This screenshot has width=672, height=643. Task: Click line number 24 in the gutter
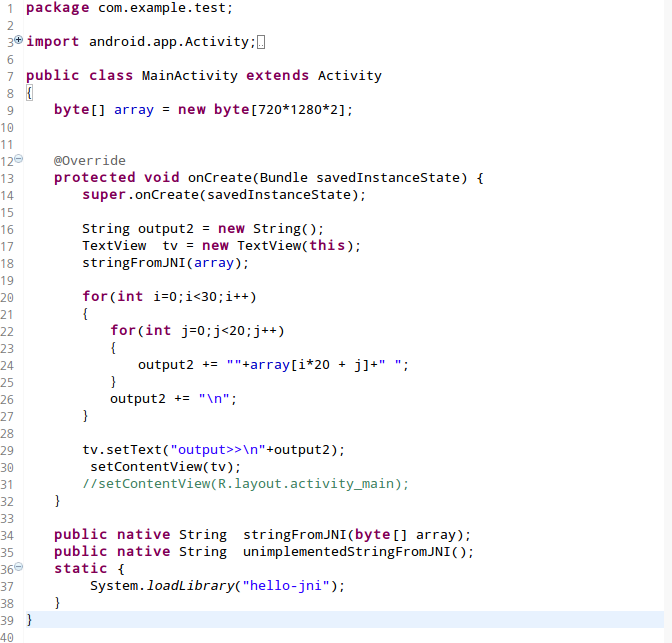tap(7, 366)
